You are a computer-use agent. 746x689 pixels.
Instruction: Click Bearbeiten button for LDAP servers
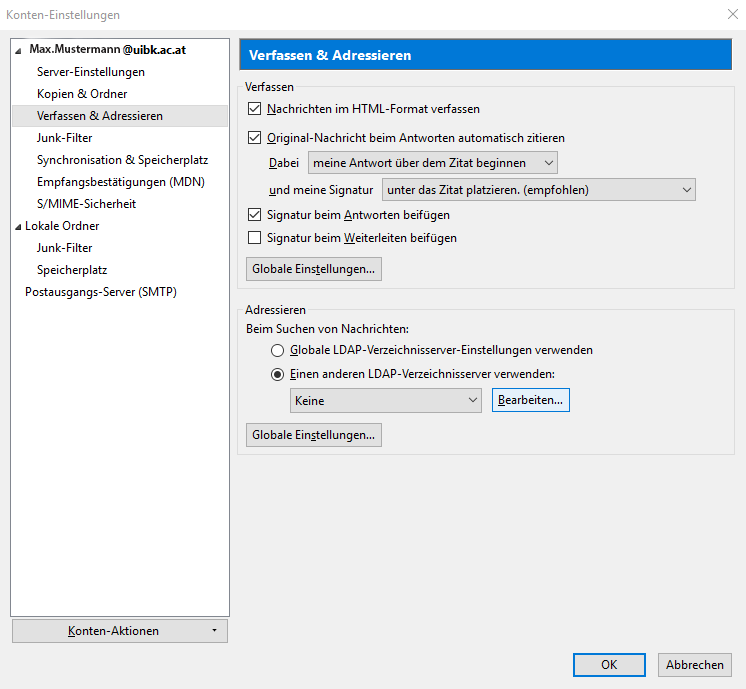pyautogui.click(x=530, y=401)
